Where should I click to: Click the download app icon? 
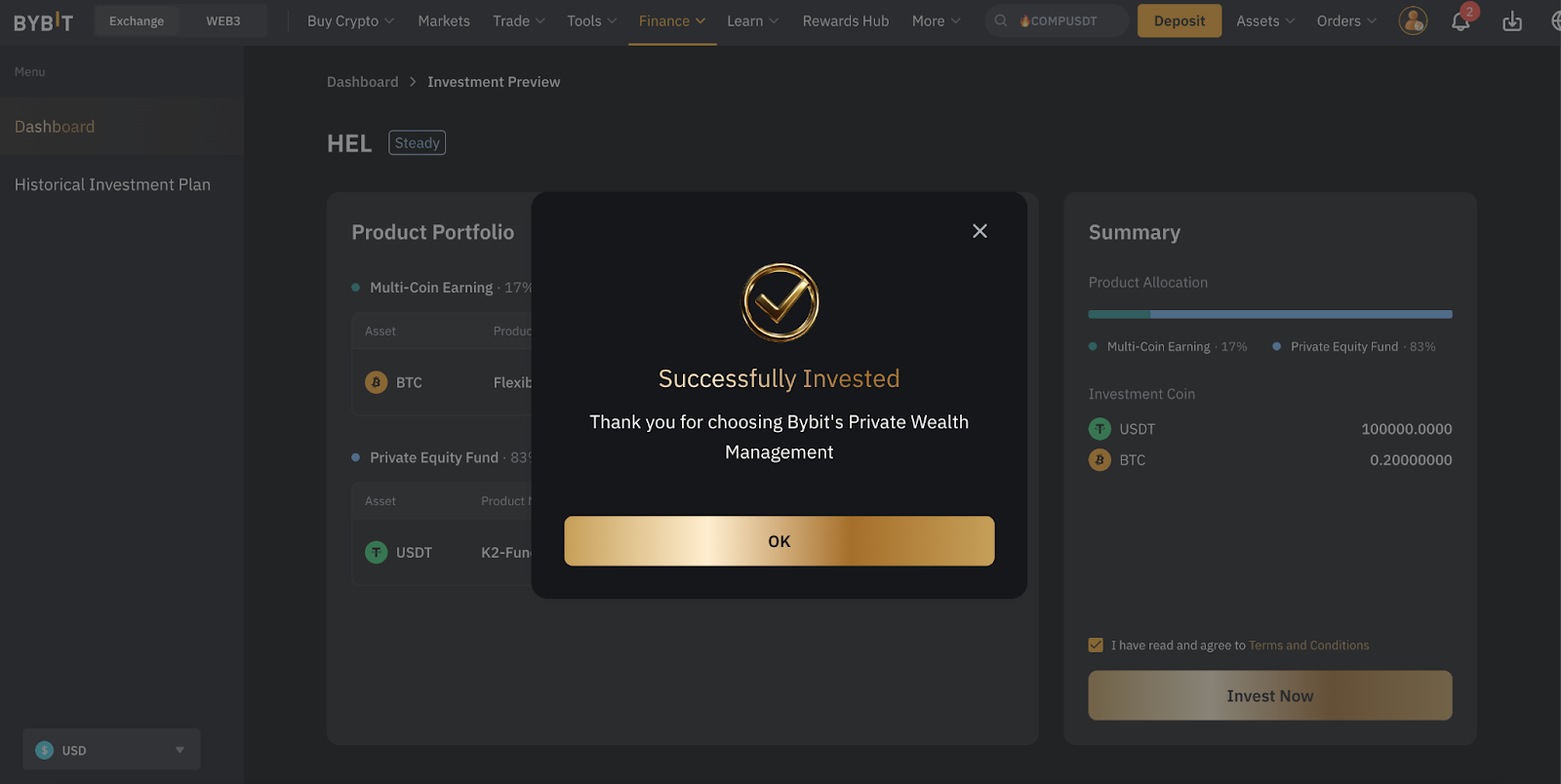(x=1512, y=21)
